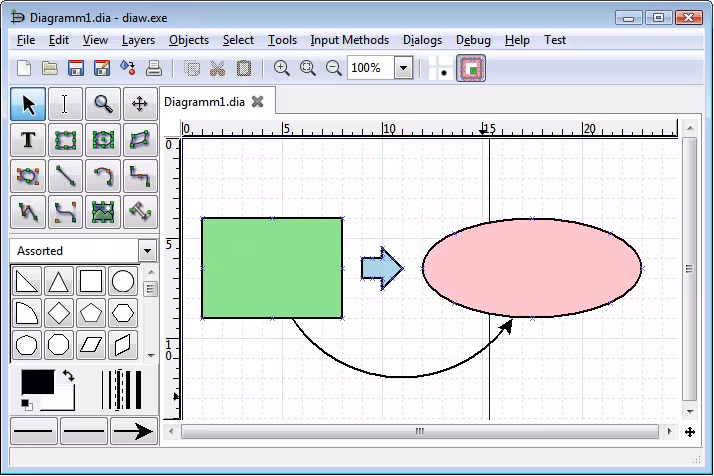Pick the parallelogram shape

coord(91,345)
